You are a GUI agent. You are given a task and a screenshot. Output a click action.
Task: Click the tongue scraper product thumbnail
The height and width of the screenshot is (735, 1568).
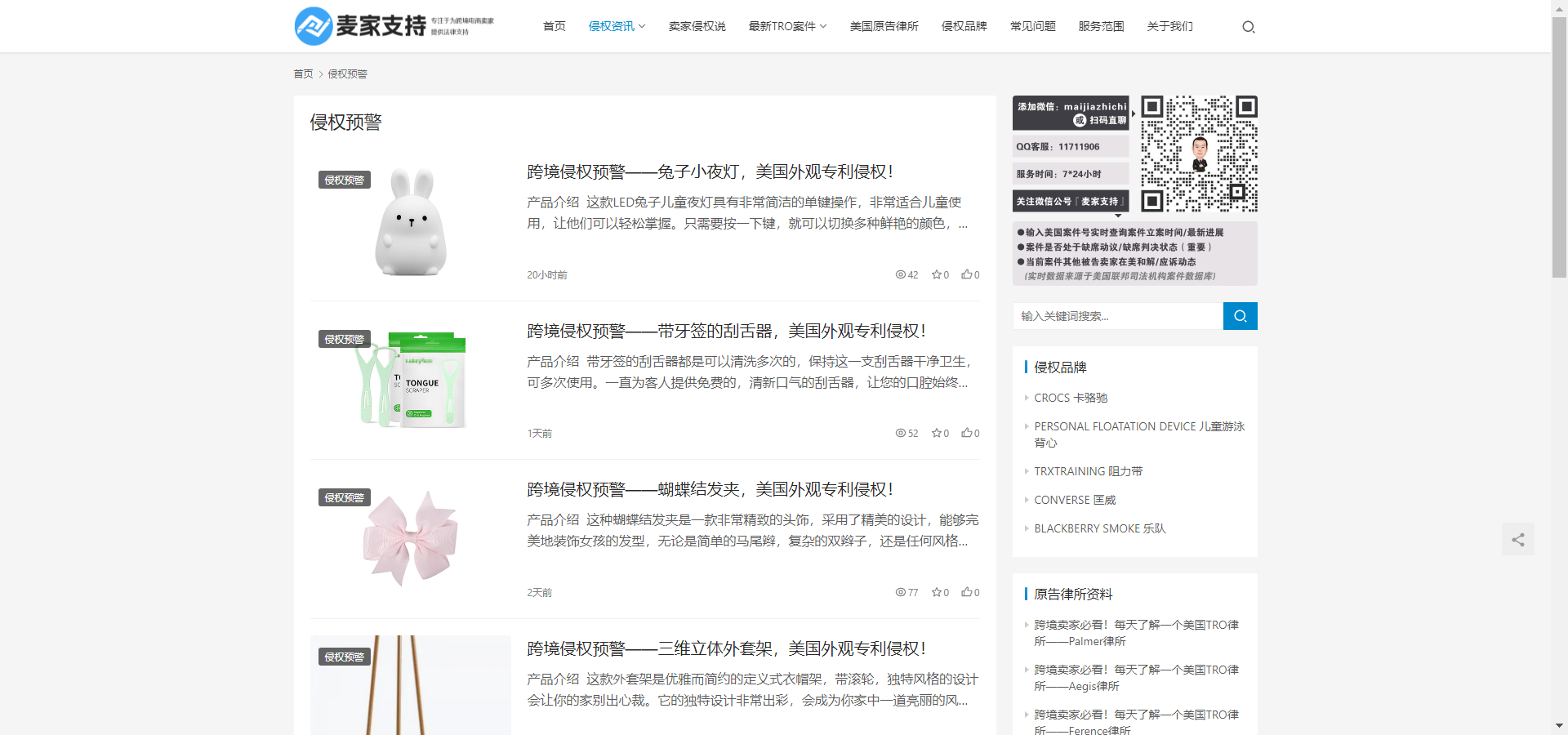[x=411, y=380]
